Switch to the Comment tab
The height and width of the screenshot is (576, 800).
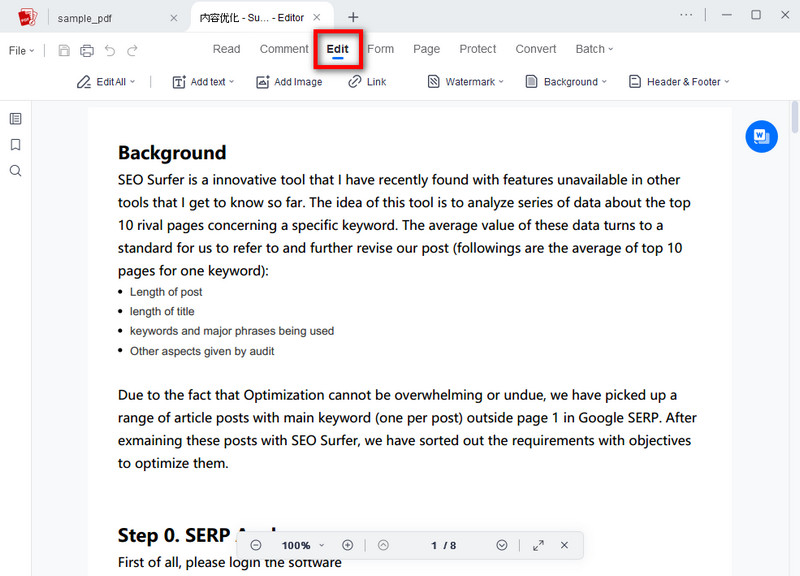click(x=284, y=49)
